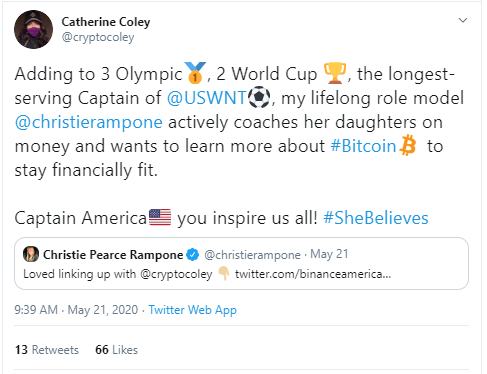Click Christie Pearce Rampone's small avatar

pos(31,254)
